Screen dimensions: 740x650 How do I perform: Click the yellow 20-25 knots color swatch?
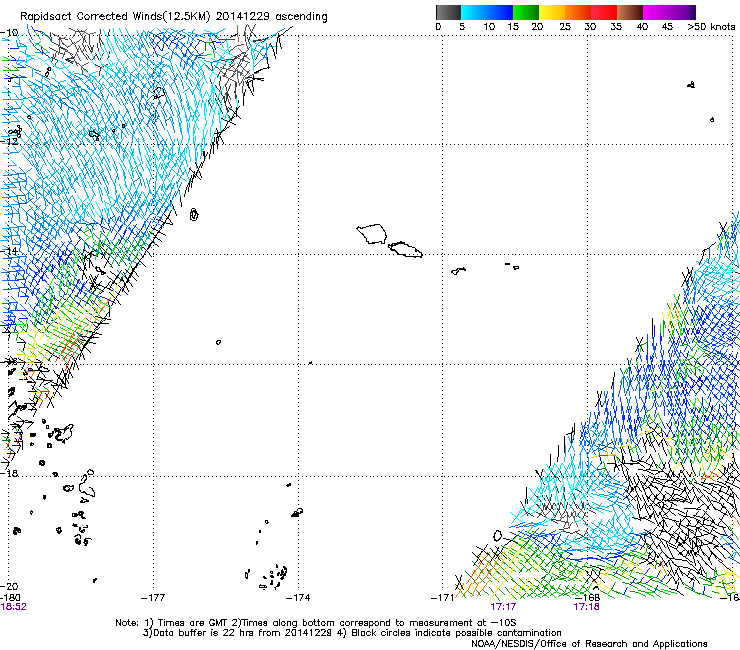click(x=552, y=12)
